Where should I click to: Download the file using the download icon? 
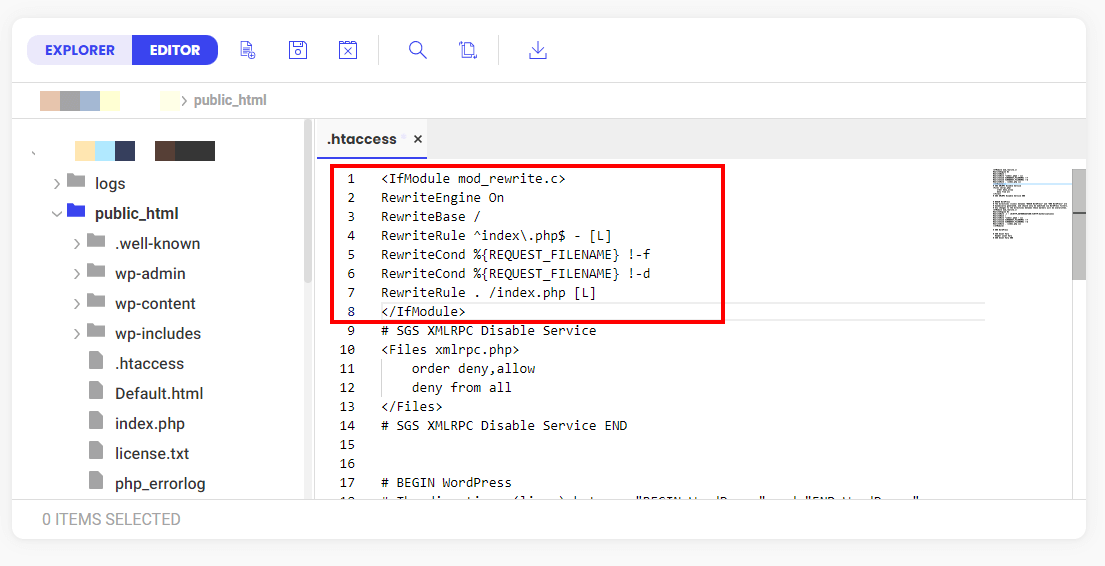click(538, 50)
